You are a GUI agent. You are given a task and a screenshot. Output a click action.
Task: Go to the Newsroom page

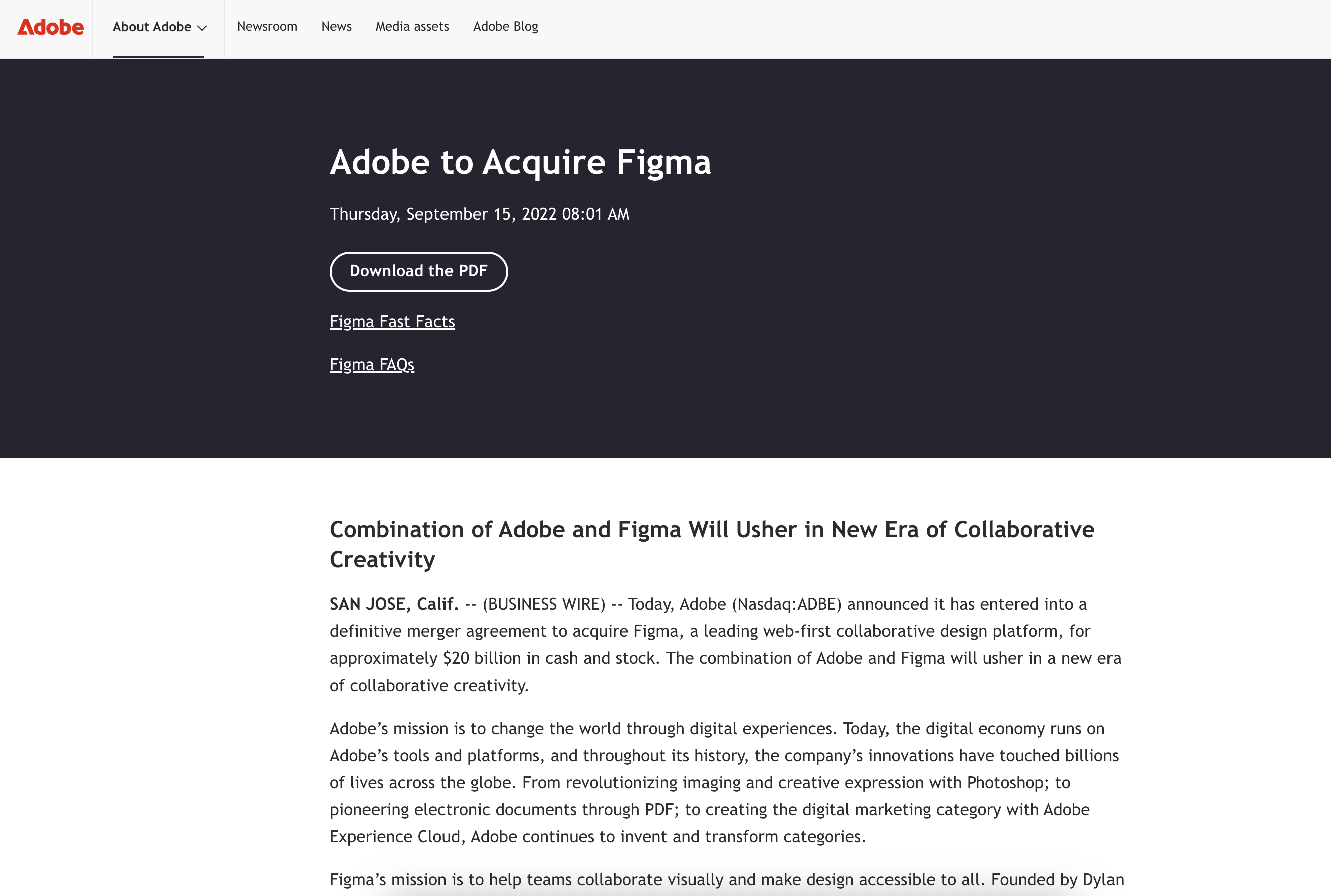click(267, 26)
